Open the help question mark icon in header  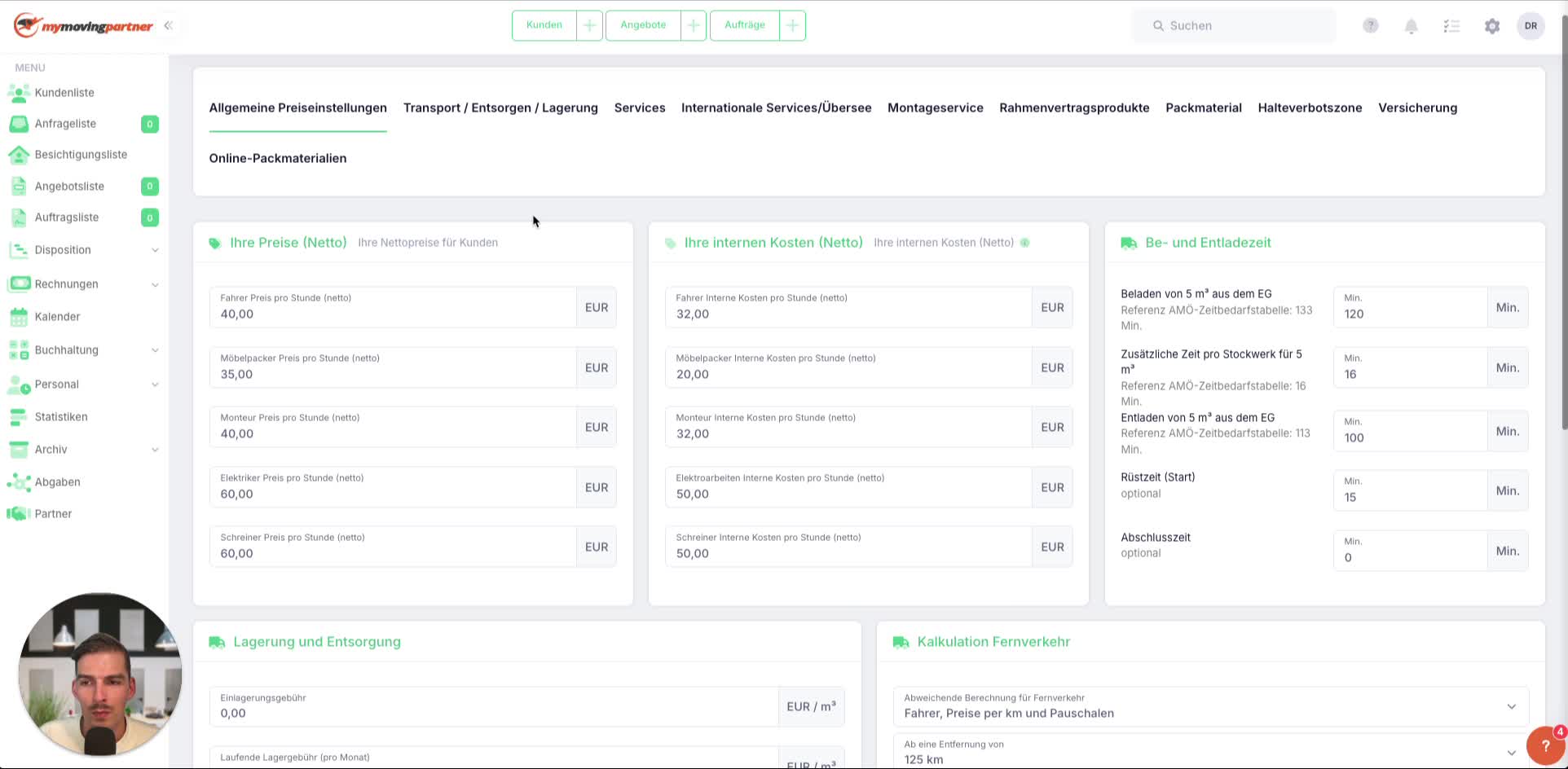(1371, 26)
